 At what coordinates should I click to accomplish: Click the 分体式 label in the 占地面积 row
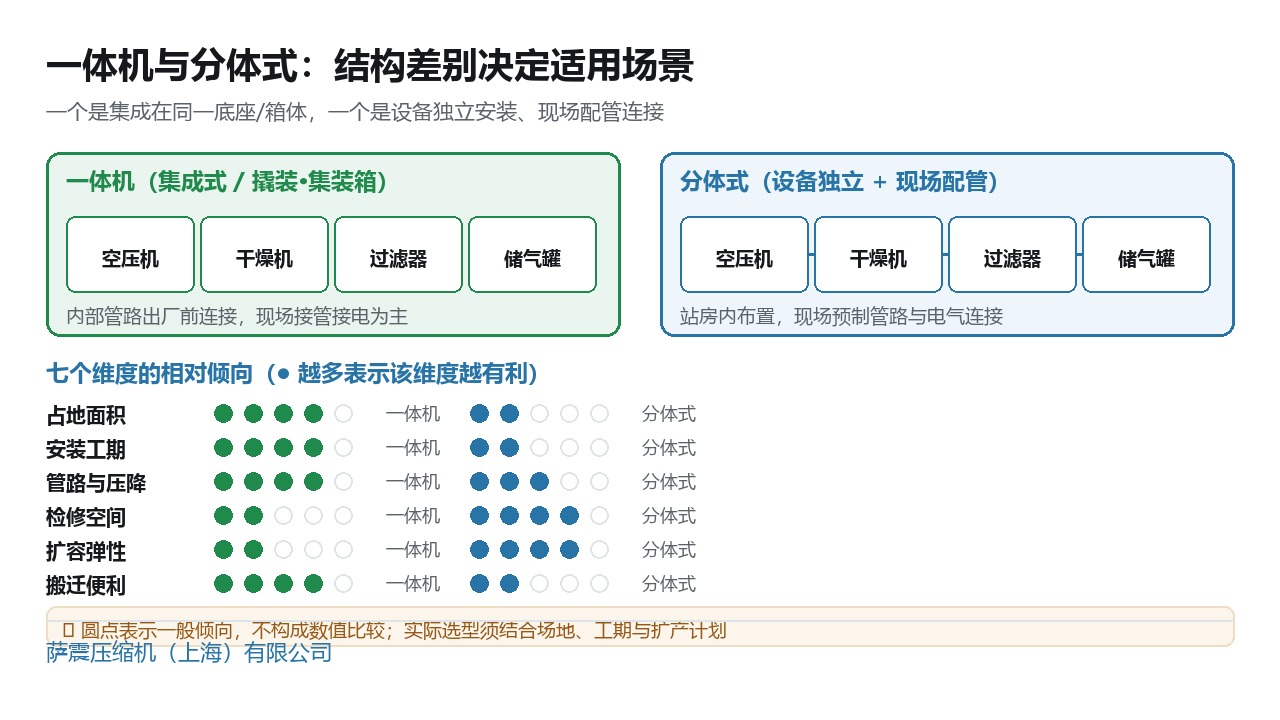tap(669, 414)
